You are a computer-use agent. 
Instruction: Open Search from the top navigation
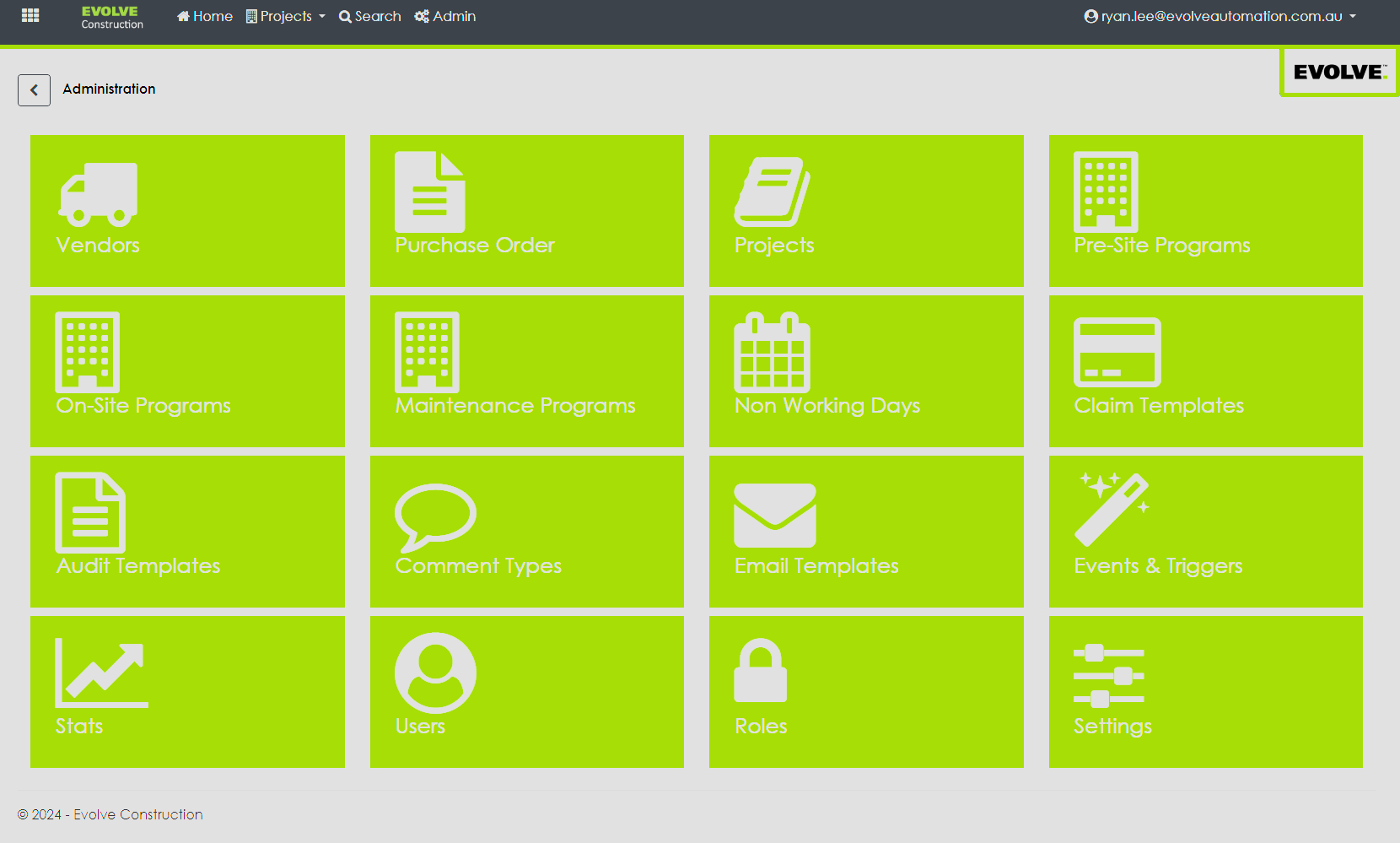pyautogui.click(x=369, y=17)
